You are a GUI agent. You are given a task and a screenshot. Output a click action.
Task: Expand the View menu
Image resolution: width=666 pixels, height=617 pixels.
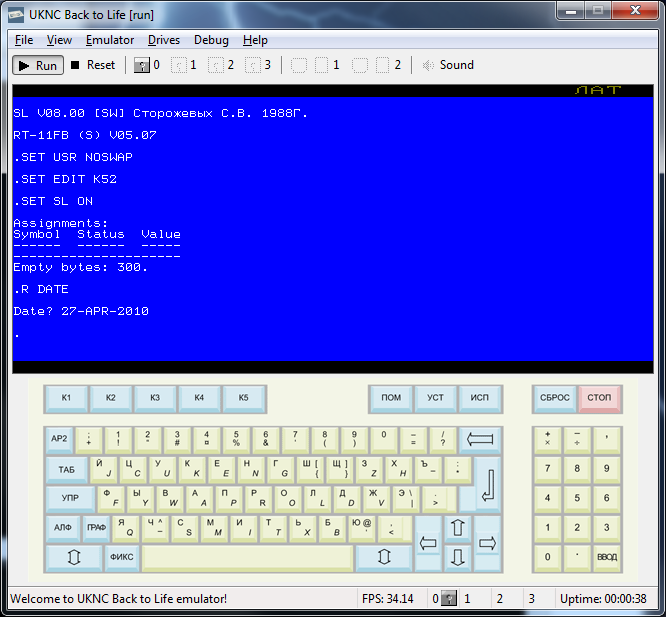(x=60, y=40)
